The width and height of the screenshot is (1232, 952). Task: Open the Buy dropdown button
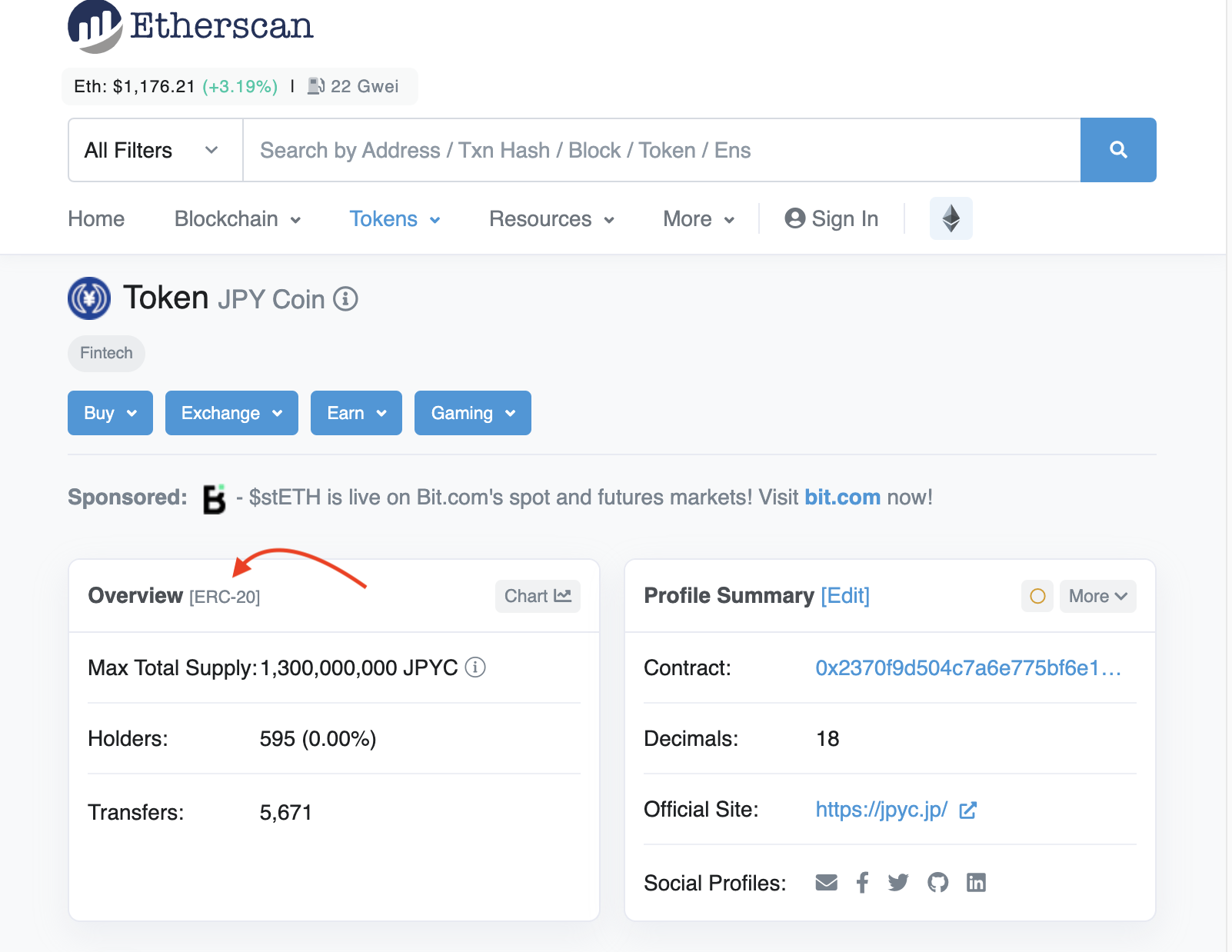coord(110,413)
